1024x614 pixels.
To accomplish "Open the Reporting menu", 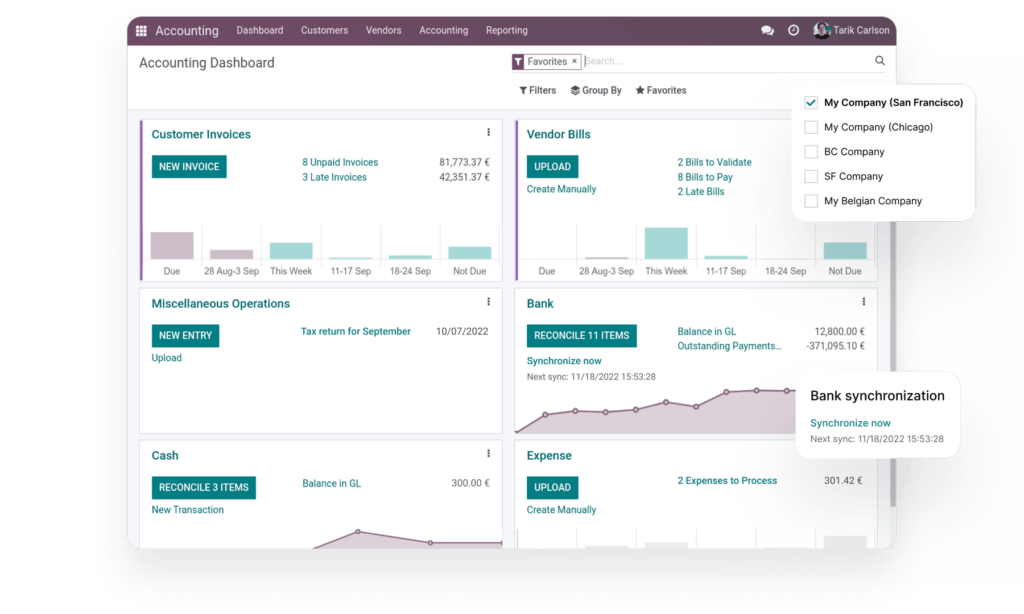I will 506,31.
